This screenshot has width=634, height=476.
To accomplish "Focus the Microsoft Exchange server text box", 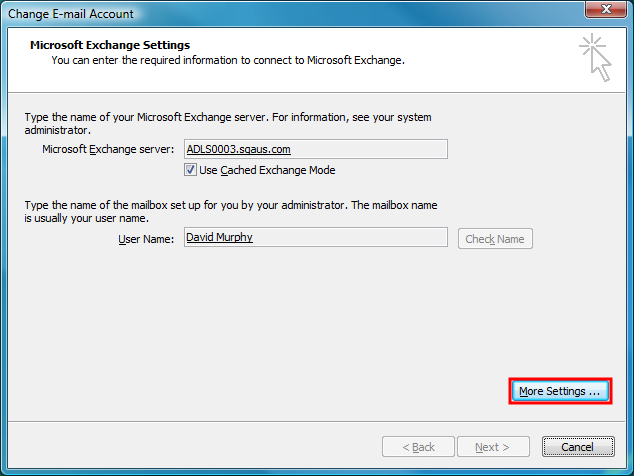I will tap(340, 149).
